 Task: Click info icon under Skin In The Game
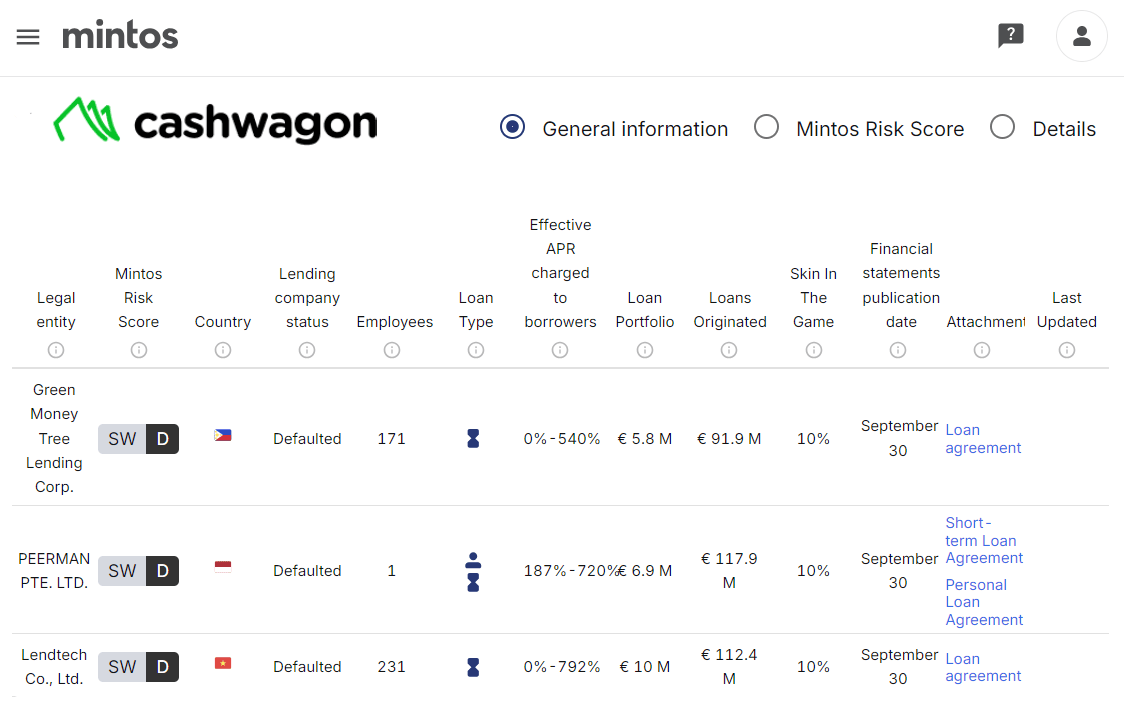[x=814, y=350]
